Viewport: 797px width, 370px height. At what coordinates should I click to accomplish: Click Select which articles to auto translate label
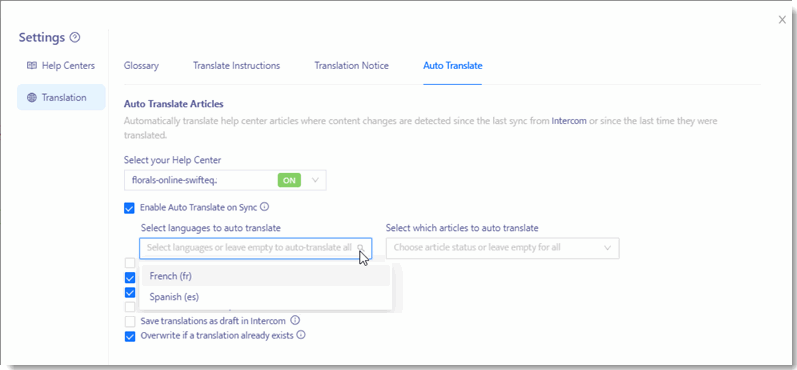[x=462, y=228]
